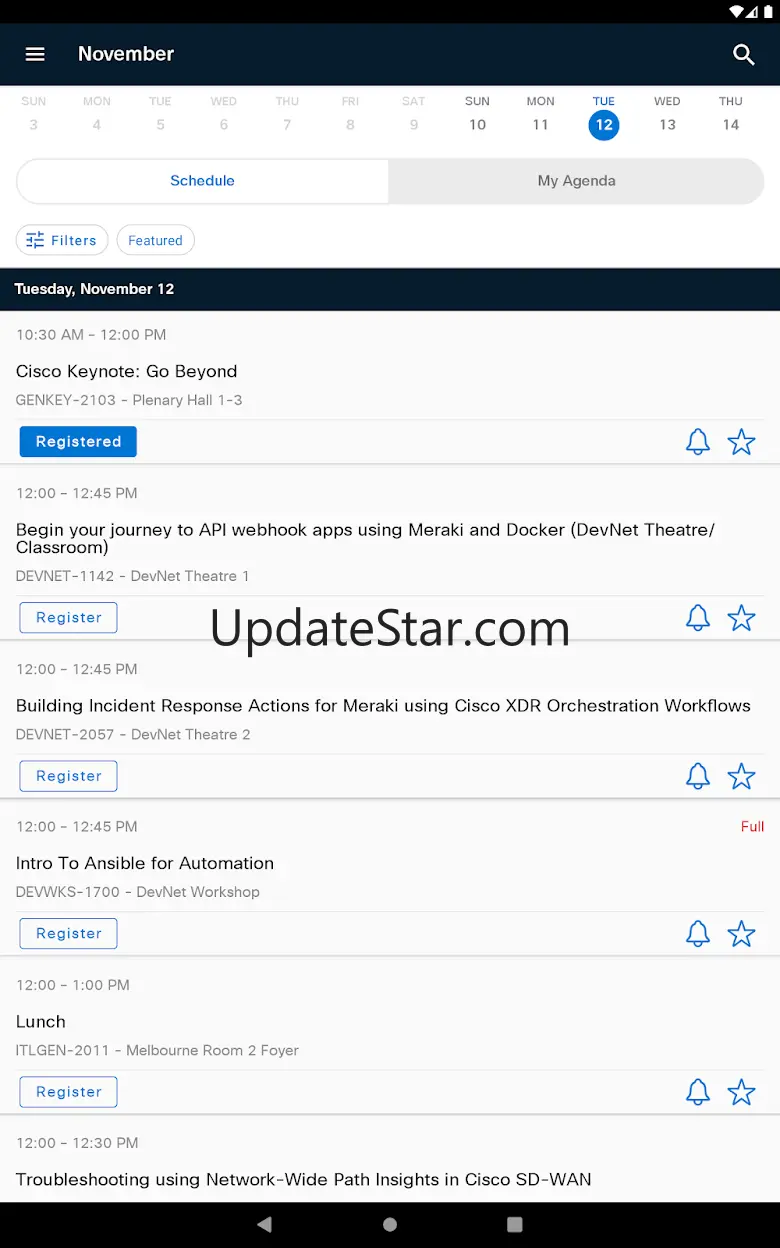The height and width of the screenshot is (1248, 780).
Task: Switch to the My Agenda tab
Action: point(576,181)
